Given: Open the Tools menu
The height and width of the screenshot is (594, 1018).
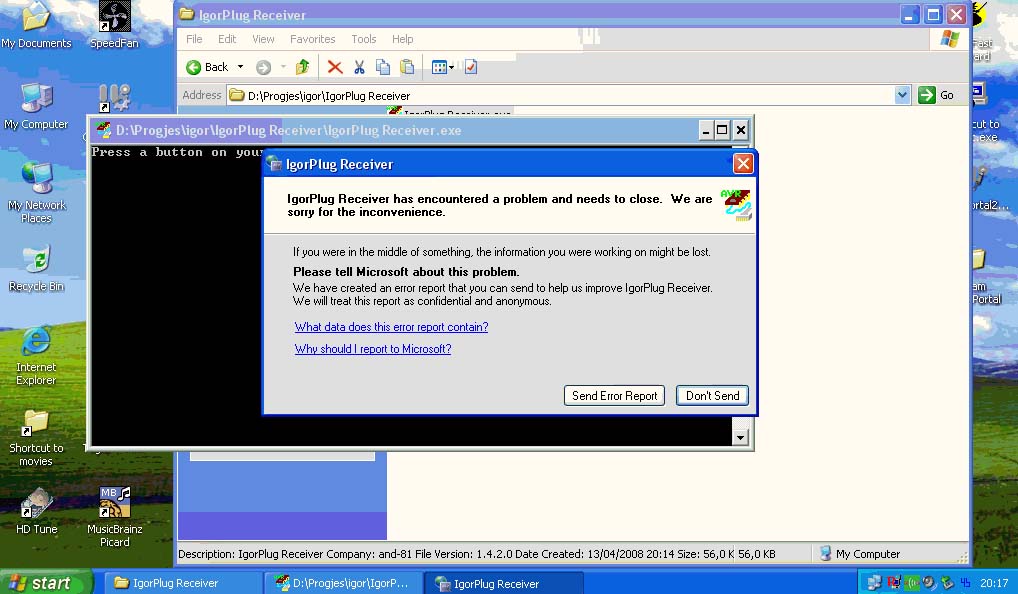Looking at the screenshot, I should tap(363, 39).
